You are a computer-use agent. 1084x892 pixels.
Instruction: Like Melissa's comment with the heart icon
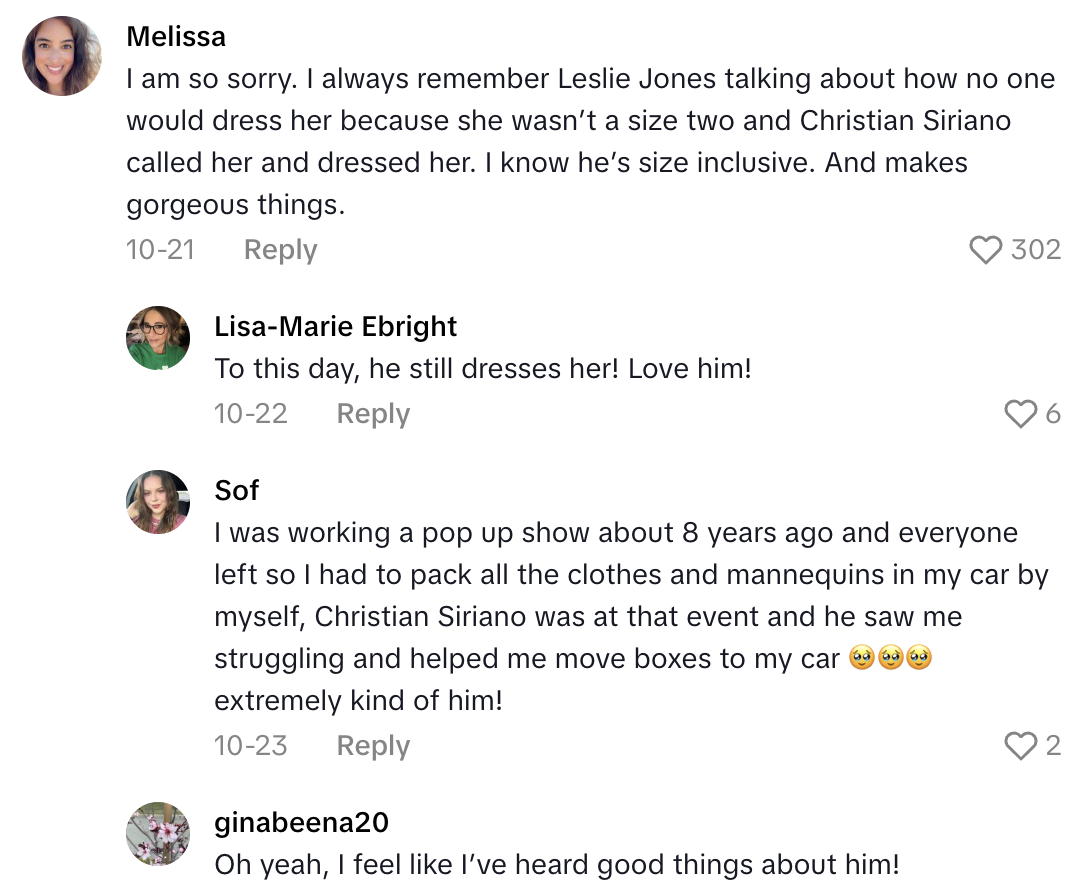(x=985, y=250)
